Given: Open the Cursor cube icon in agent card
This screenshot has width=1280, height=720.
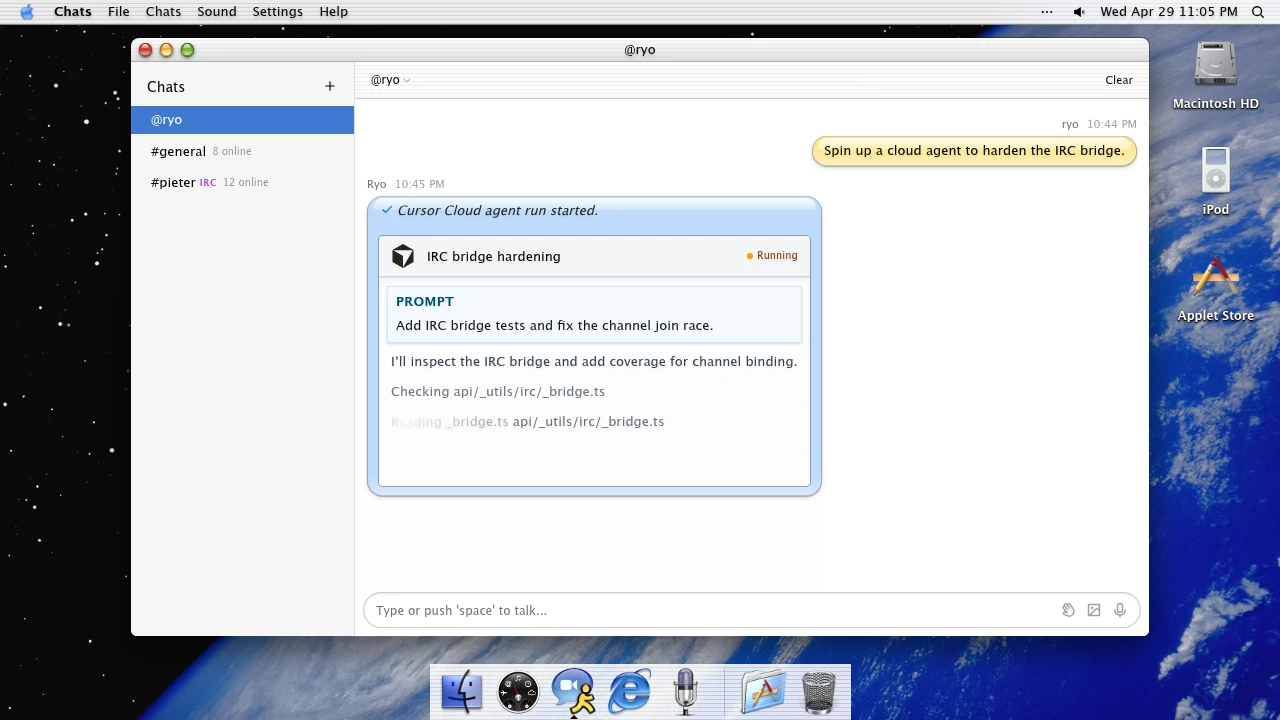Looking at the screenshot, I should pyautogui.click(x=403, y=257).
